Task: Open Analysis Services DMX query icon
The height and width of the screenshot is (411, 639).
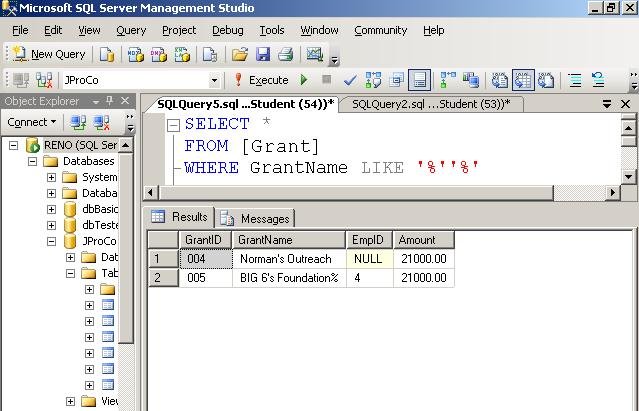Action: [159, 54]
